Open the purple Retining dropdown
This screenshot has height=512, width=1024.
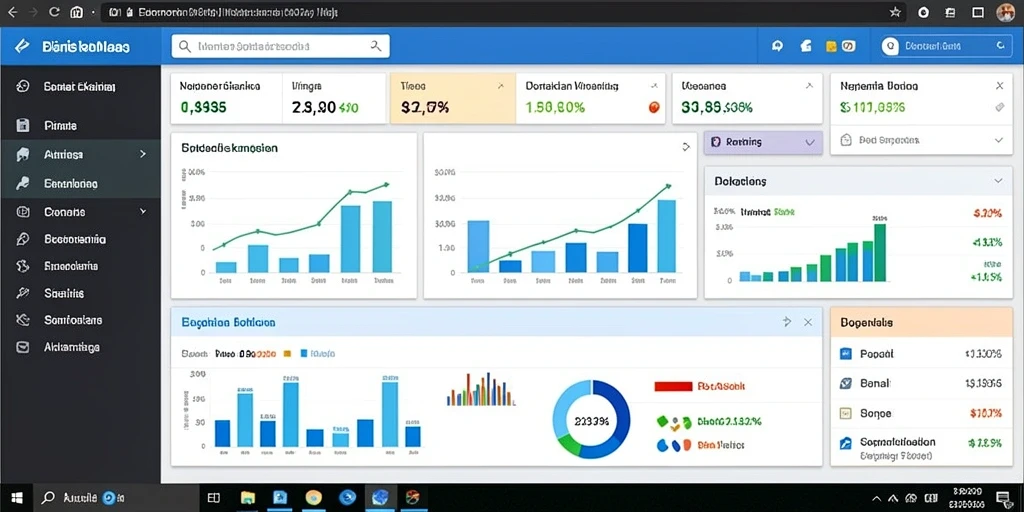click(x=763, y=142)
